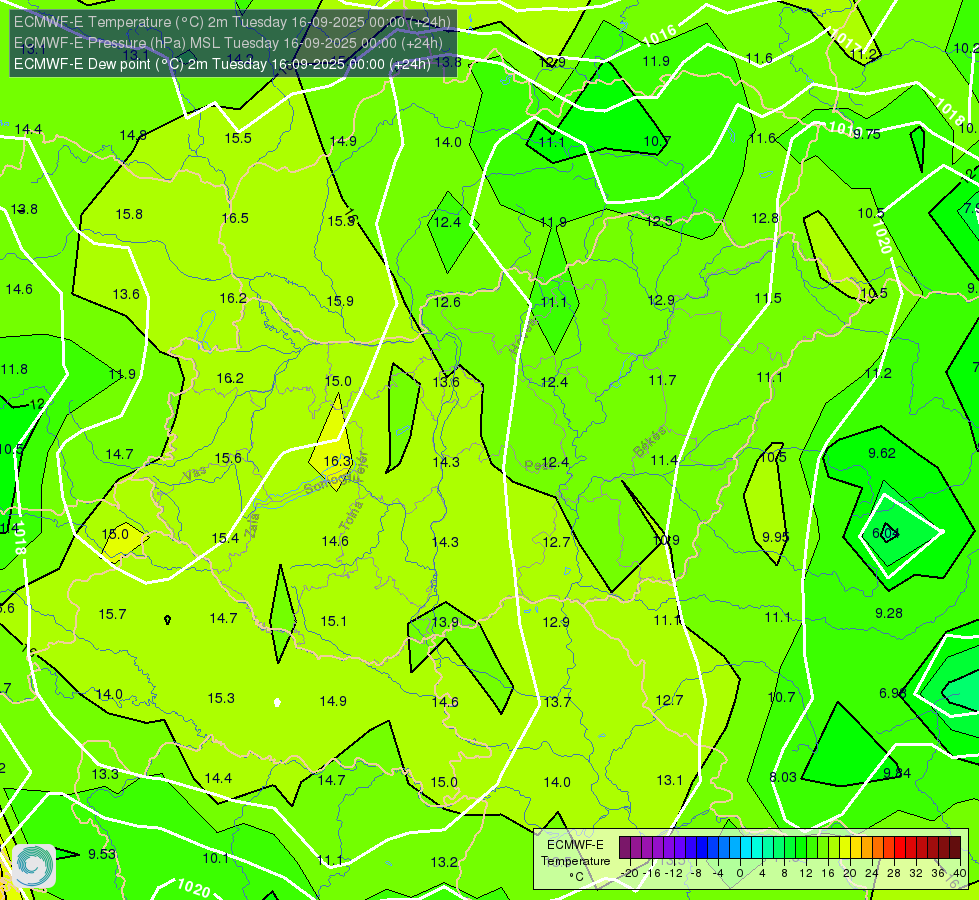Screen dimensions: 979x900
Task: Click the 13.7 temperature value
Action: (x=557, y=702)
